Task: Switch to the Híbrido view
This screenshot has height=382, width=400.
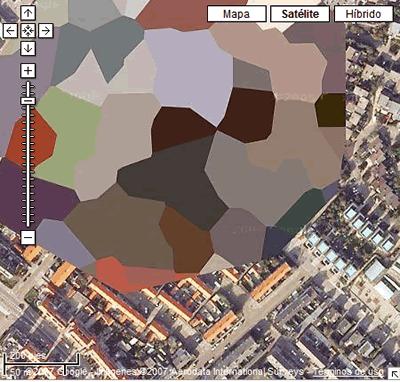Action: (x=363, y=14)
